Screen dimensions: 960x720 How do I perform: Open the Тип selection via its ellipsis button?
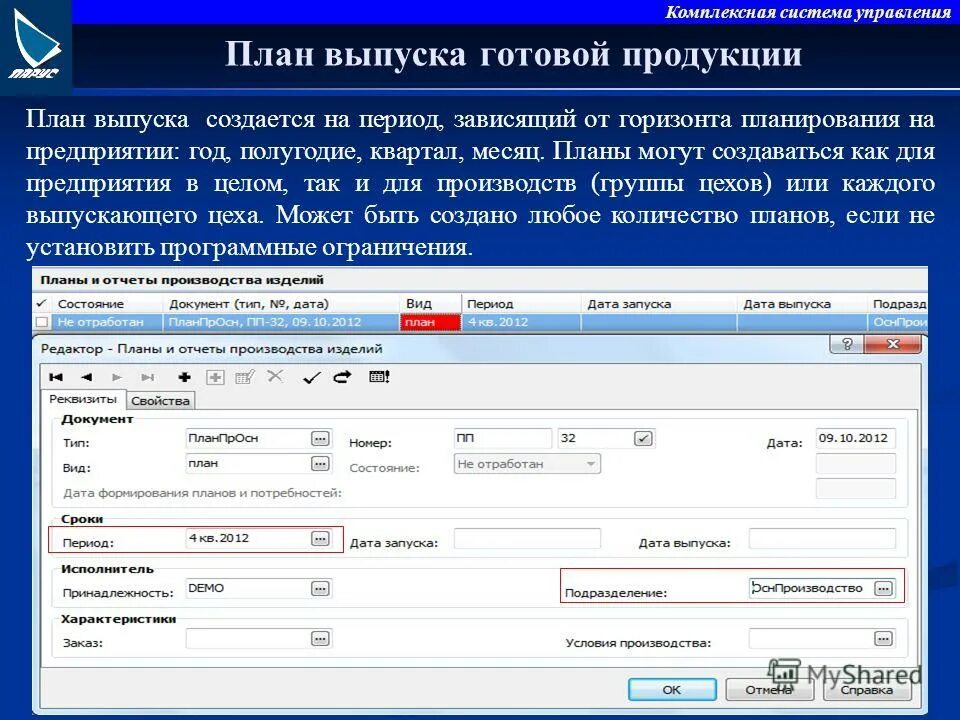318,438
